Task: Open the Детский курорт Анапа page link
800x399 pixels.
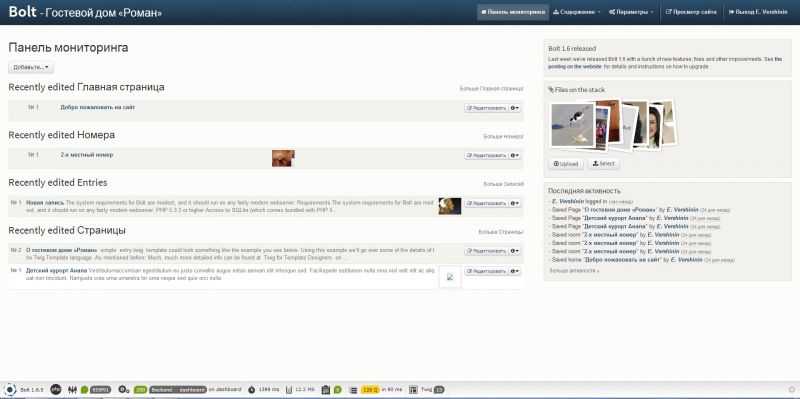Action: (x=56, y=270)
